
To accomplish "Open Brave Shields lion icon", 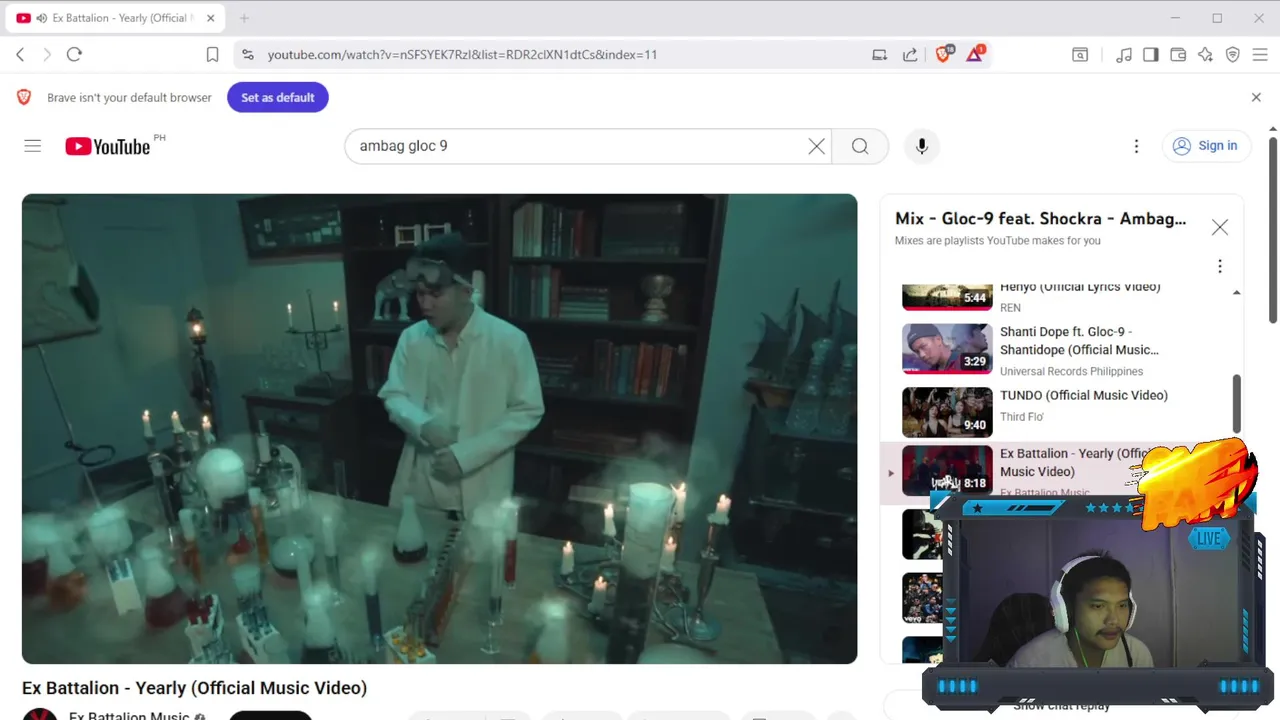I will (x=943, y=54).
